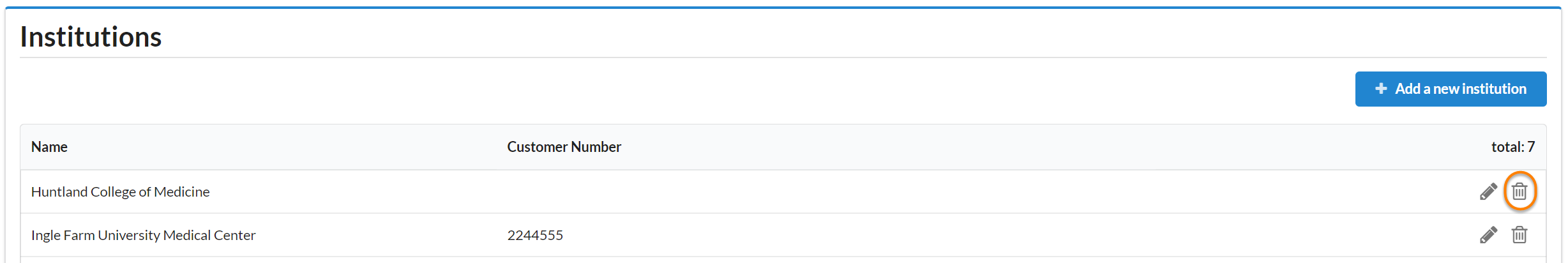This screenshot has width=1568, height=263.
Task: Click the word 'Number' in the table header
Action: coord(596,147)
